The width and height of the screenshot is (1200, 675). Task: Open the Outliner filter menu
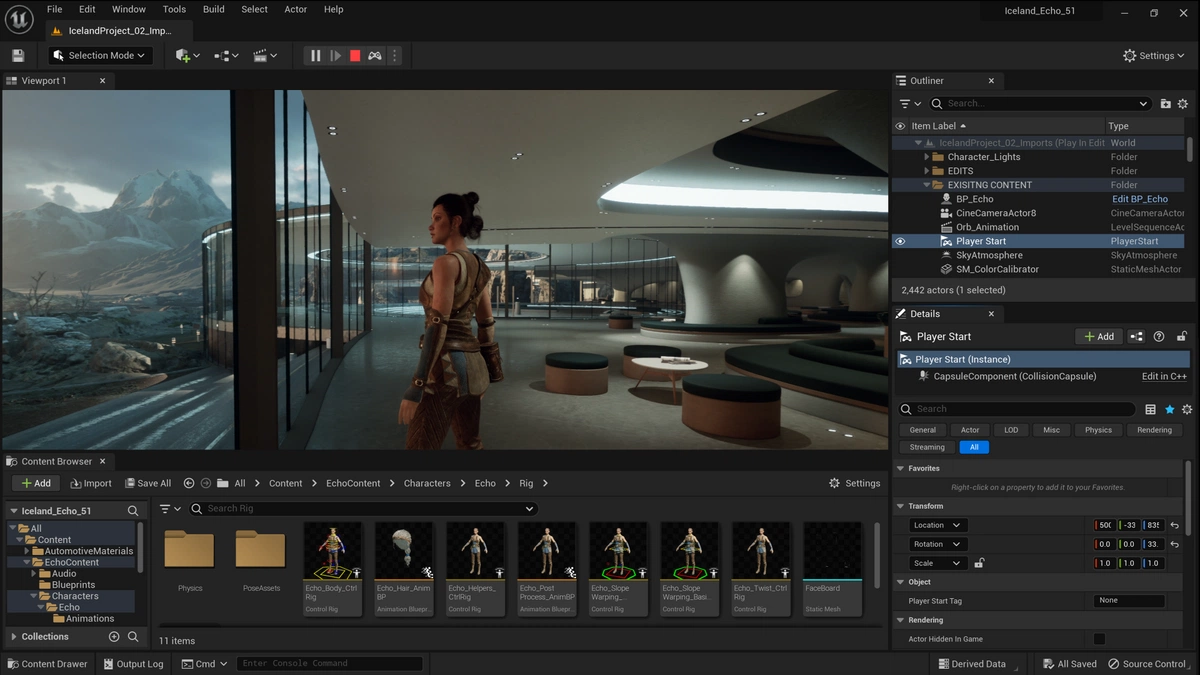[908, 104]
